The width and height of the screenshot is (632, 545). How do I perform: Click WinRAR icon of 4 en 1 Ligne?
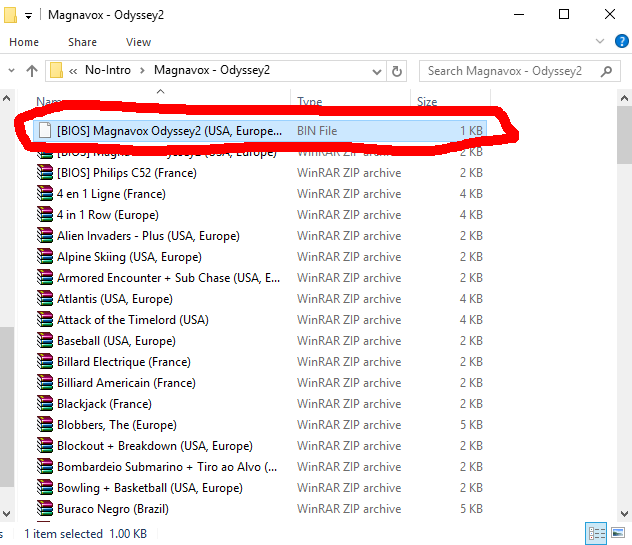point(45,193)
